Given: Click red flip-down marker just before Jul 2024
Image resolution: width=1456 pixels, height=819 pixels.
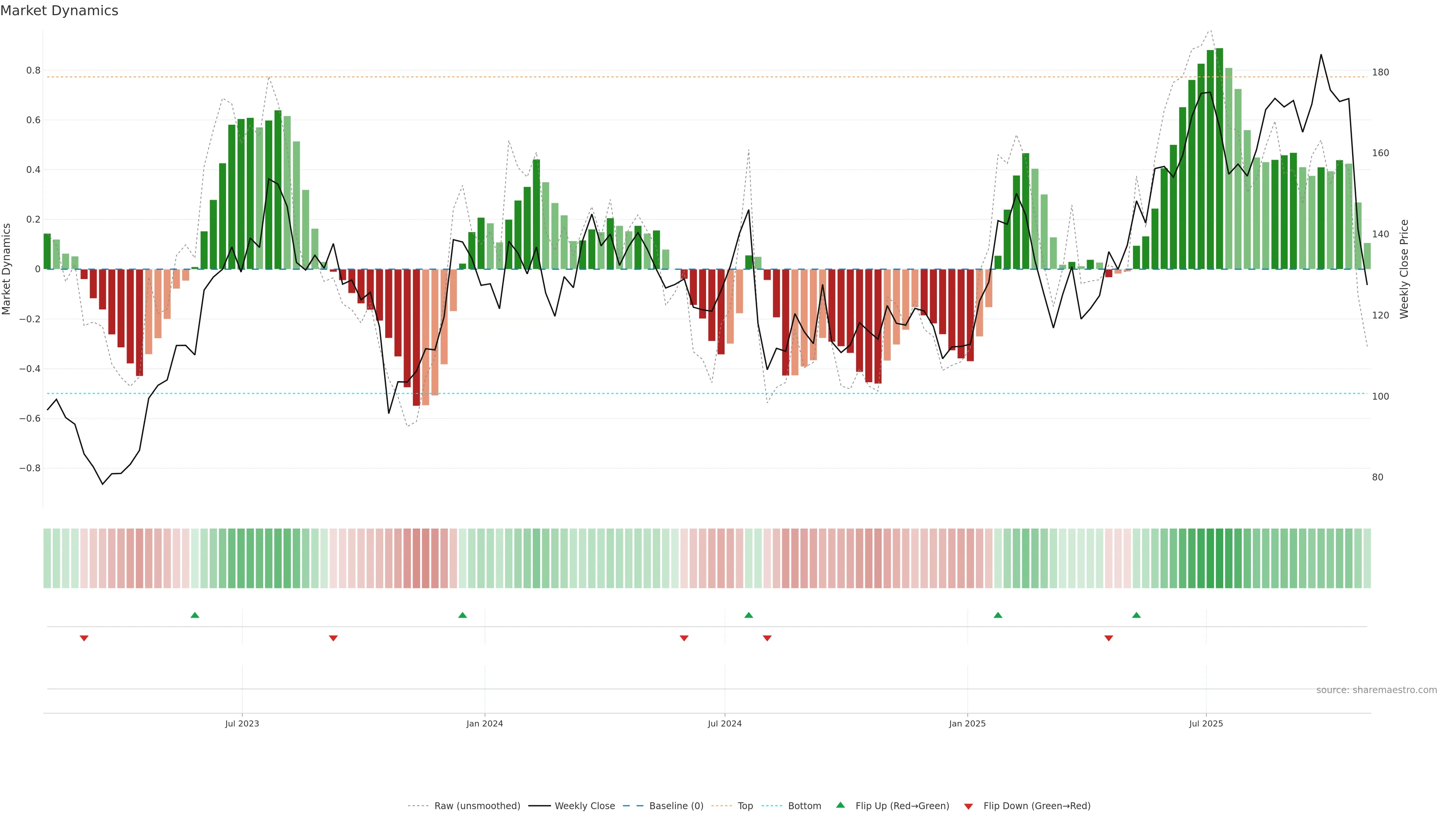Looking at the screenshot, I should 684,638.
